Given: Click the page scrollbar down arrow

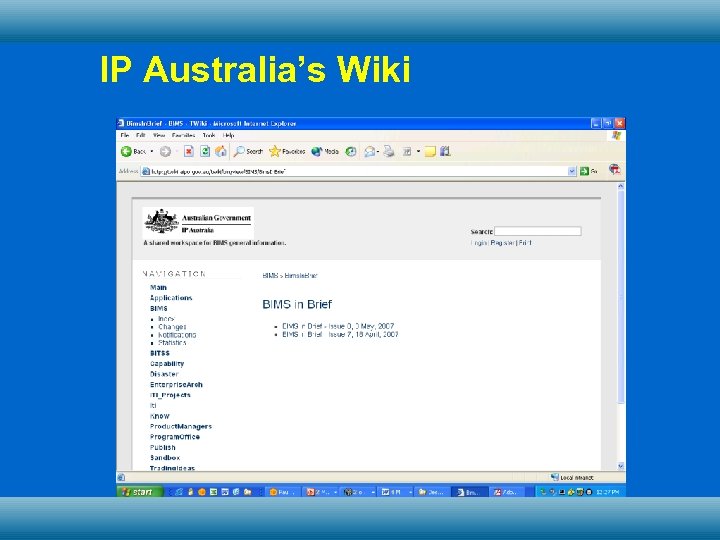Looking at the screenshot, I should coord(620,466).
